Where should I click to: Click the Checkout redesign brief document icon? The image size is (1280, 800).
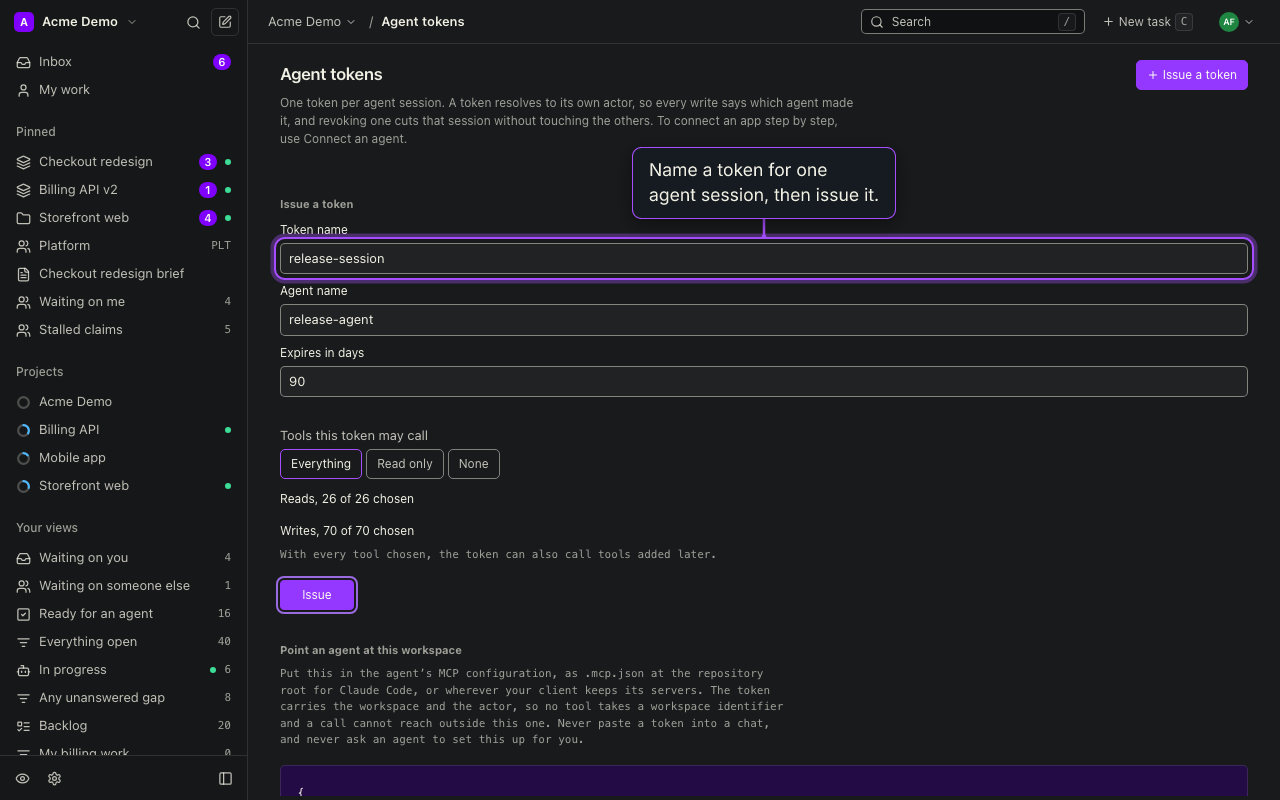tap(23, 274)
